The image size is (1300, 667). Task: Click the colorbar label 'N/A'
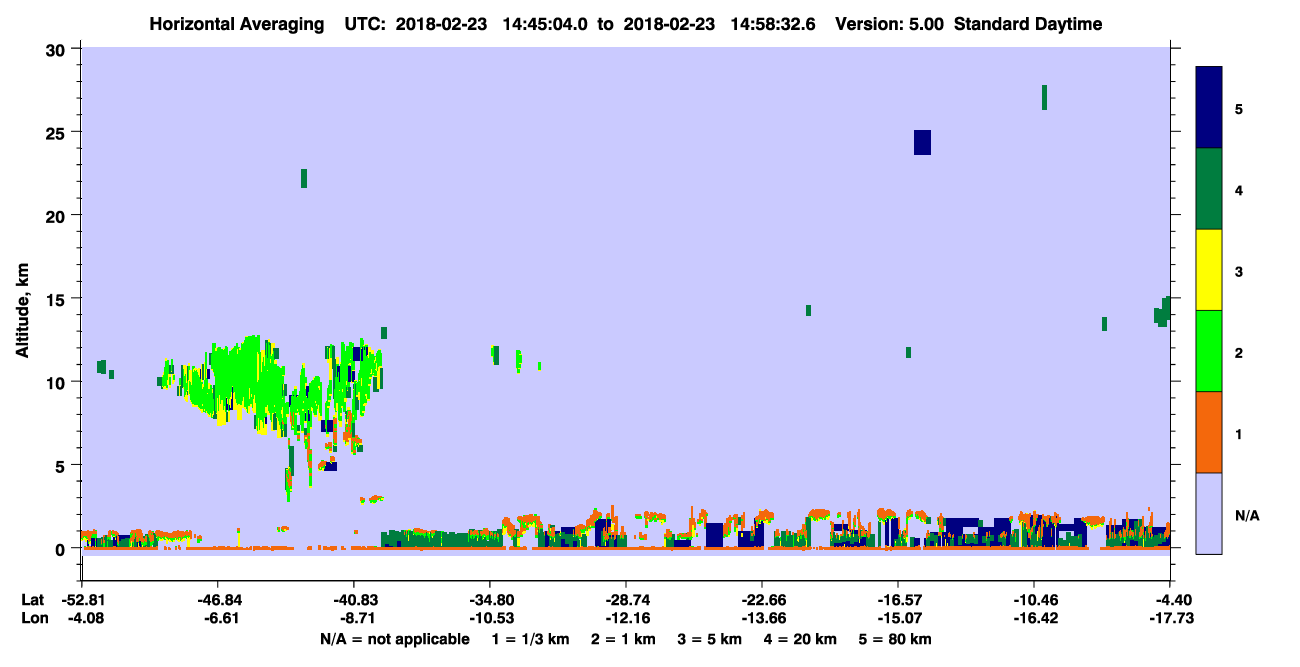tap(1247, 515)
